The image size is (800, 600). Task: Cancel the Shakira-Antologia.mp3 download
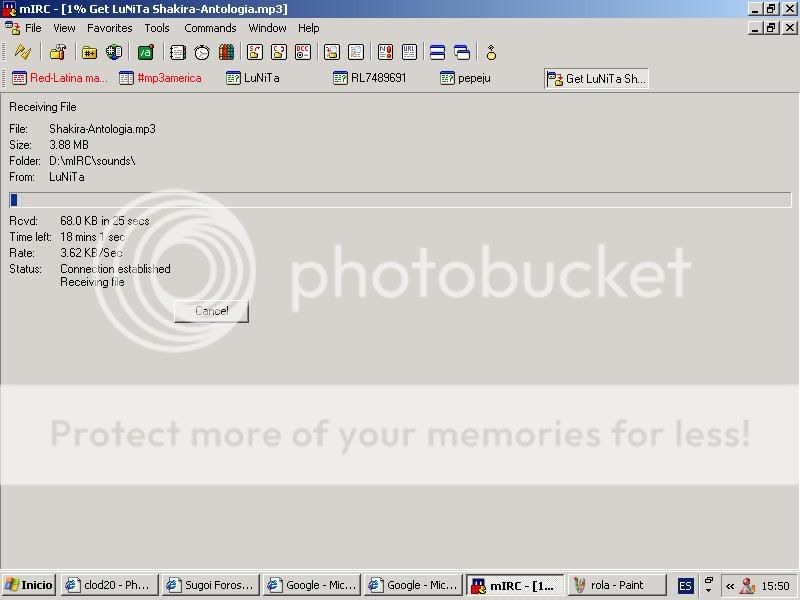tap(211, 311)
